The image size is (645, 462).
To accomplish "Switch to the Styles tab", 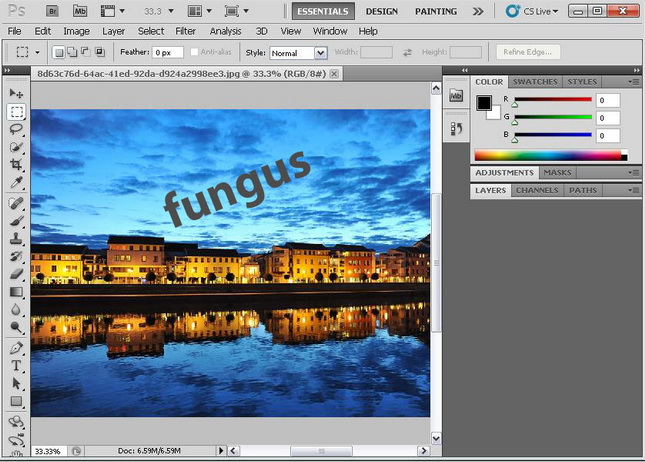I will point(582,82).
